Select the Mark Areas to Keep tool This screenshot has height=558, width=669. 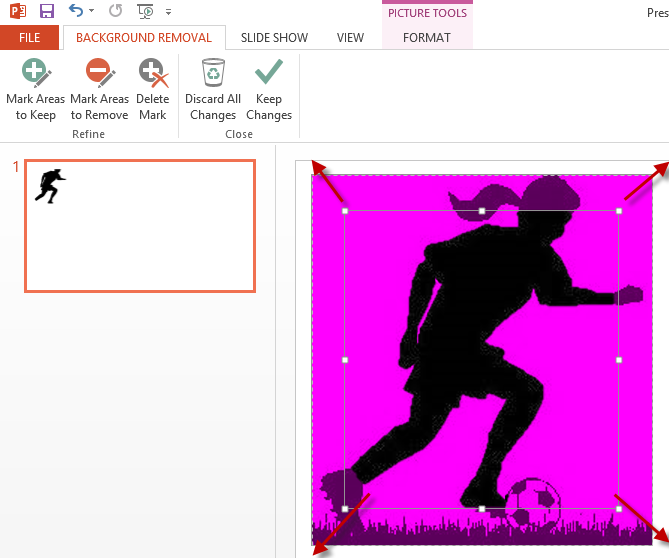click(35, 89)
